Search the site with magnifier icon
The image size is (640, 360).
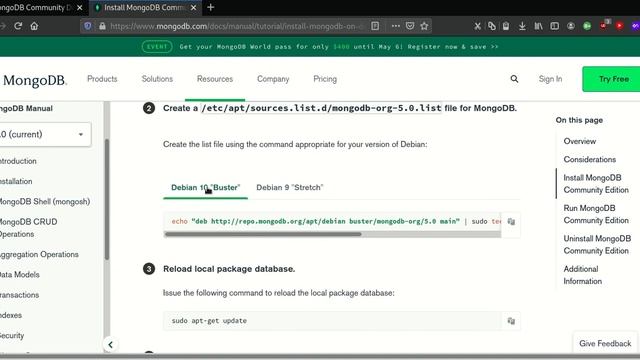514,79
